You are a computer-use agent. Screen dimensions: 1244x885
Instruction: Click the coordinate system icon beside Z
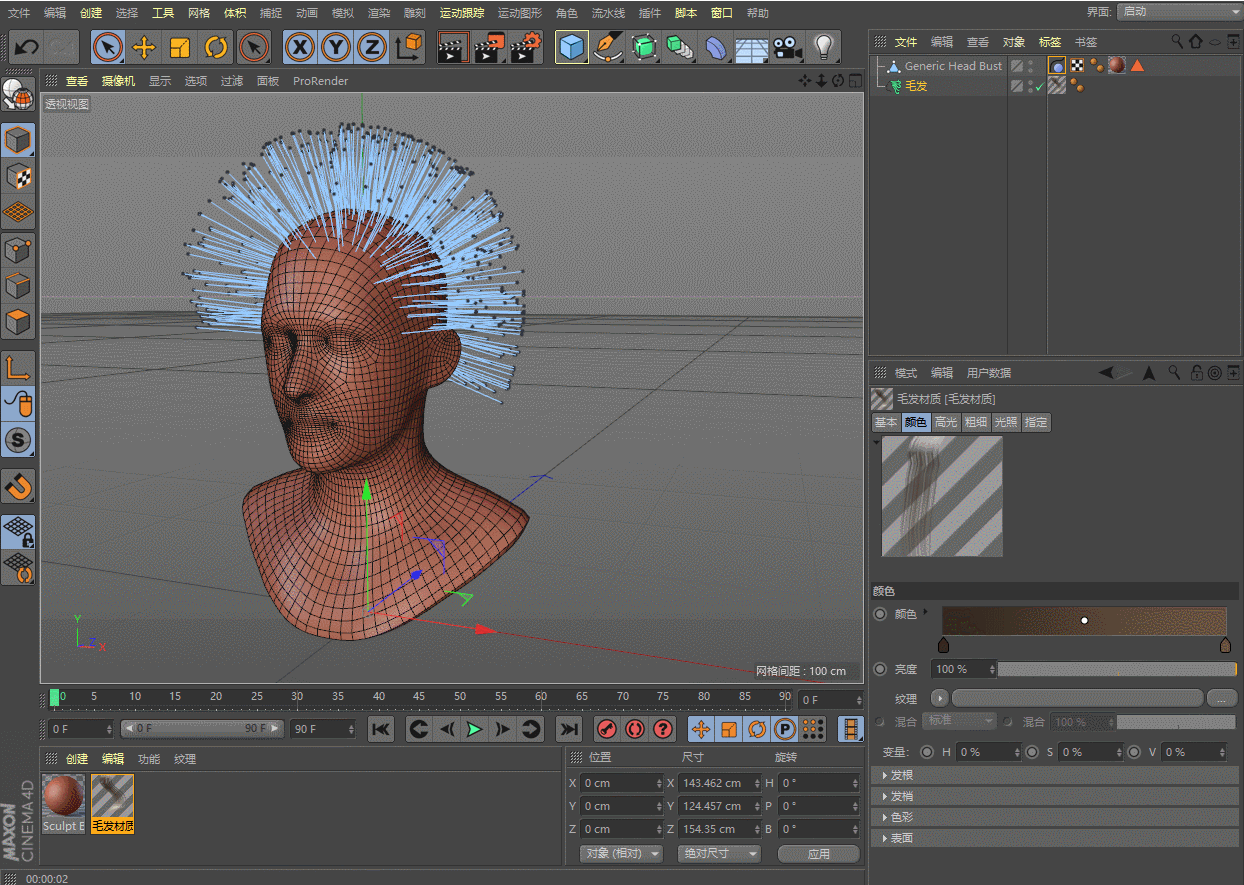tap(409, 47)
